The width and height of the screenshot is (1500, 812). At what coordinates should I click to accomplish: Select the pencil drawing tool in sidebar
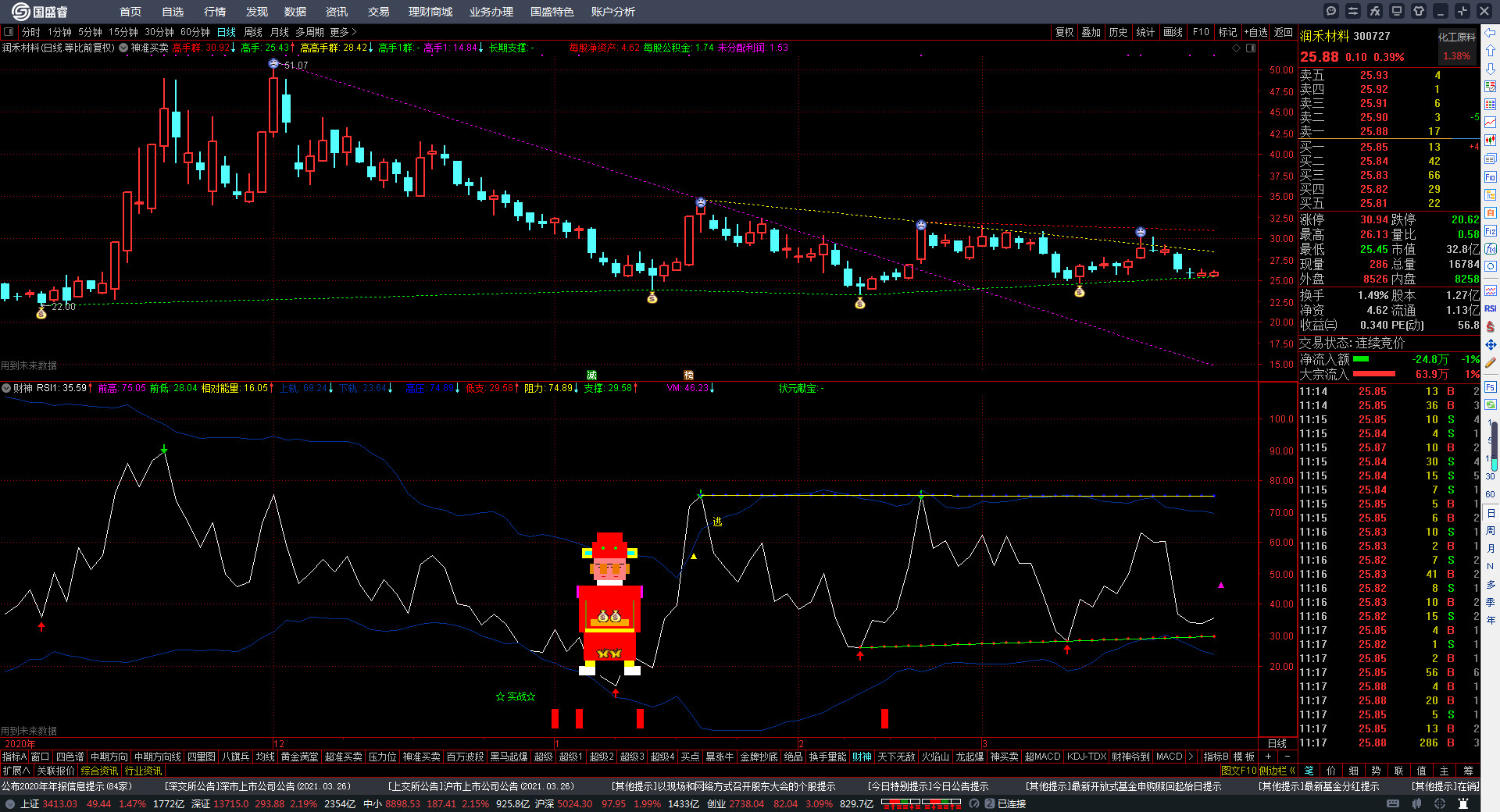pos(1491,362)
